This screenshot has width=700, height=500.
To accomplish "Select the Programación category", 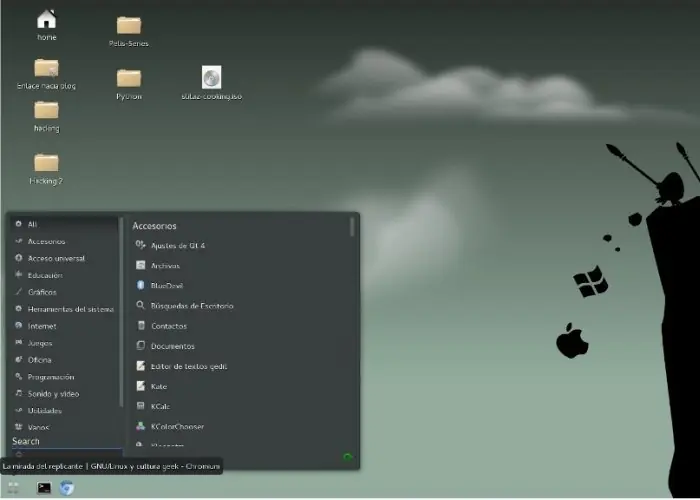I will coord(65,377).
